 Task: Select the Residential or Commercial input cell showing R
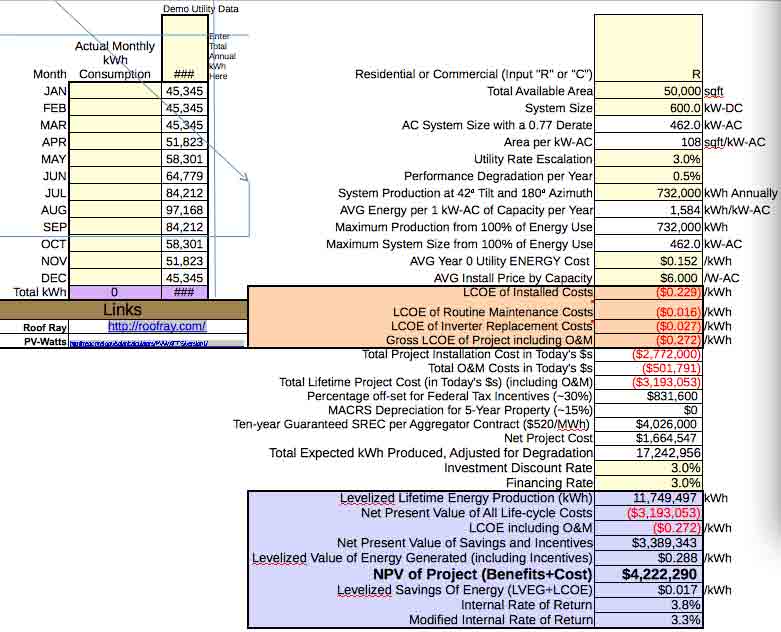pyautogui.click(x=648, y=49)
